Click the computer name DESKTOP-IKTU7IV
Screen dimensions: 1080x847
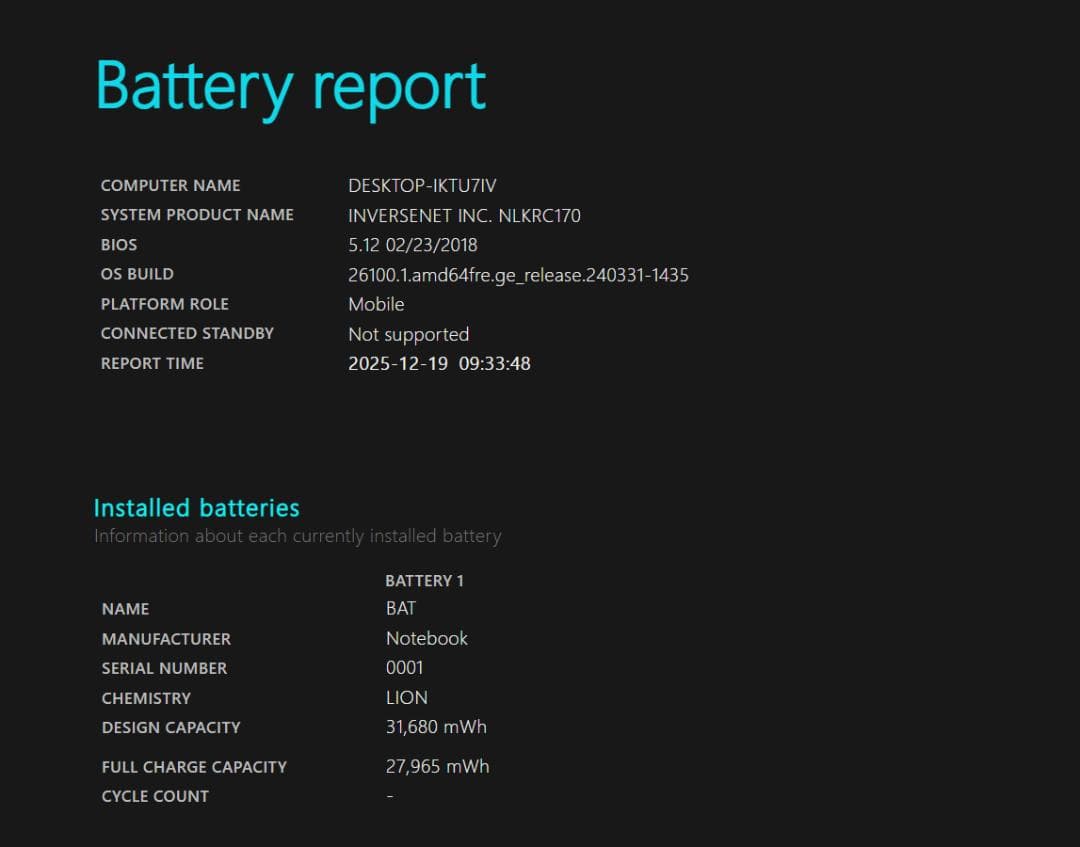click(x=422, y=185)
